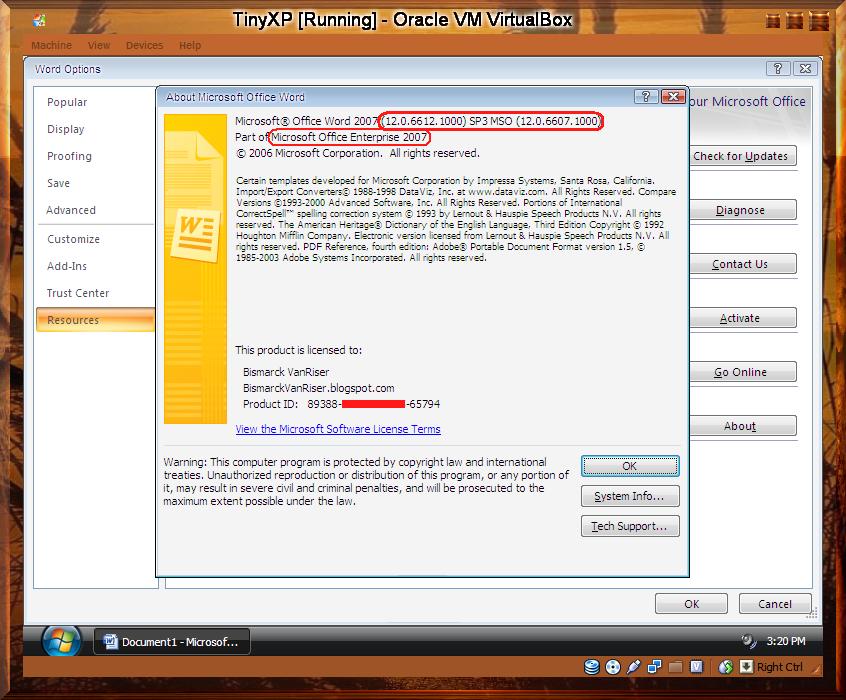Click Cancel in Word Options
Image resolution: width=846 pixels, height=700 pixels.
coord(775,604)
